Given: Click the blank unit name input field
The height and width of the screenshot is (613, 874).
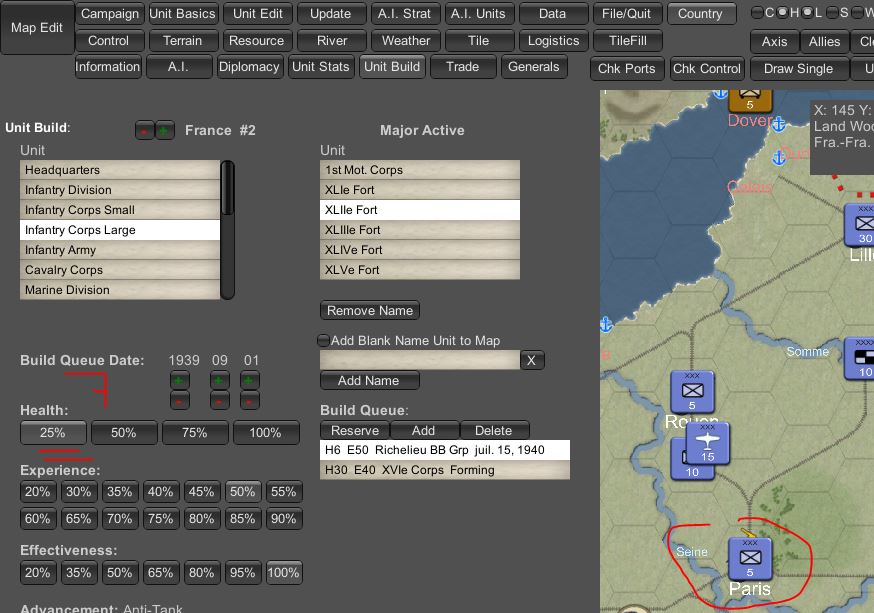Looking at the screenshot, I should click(x=420, y=361).
